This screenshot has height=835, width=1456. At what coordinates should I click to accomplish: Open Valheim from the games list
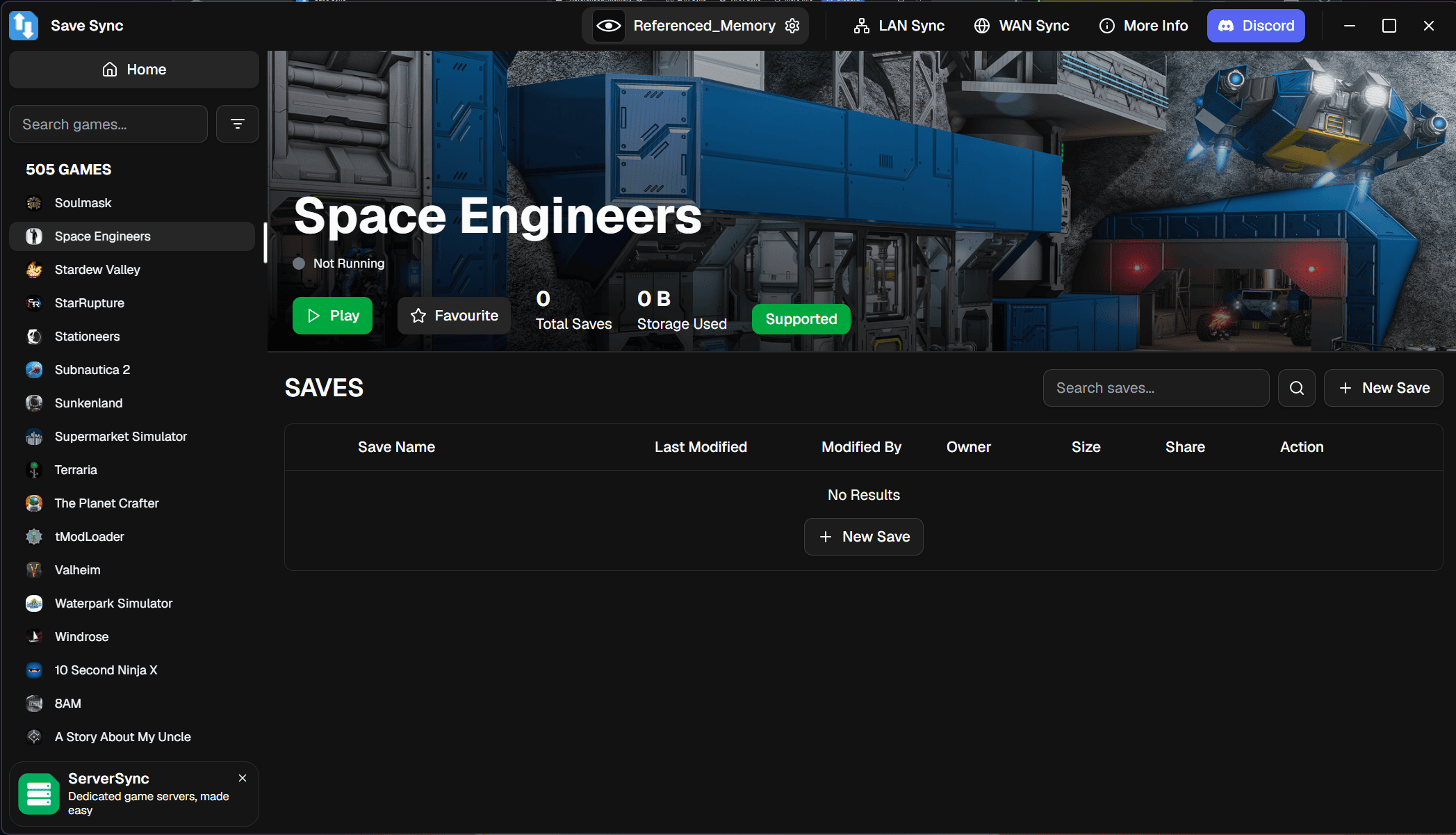coord(132,570)
